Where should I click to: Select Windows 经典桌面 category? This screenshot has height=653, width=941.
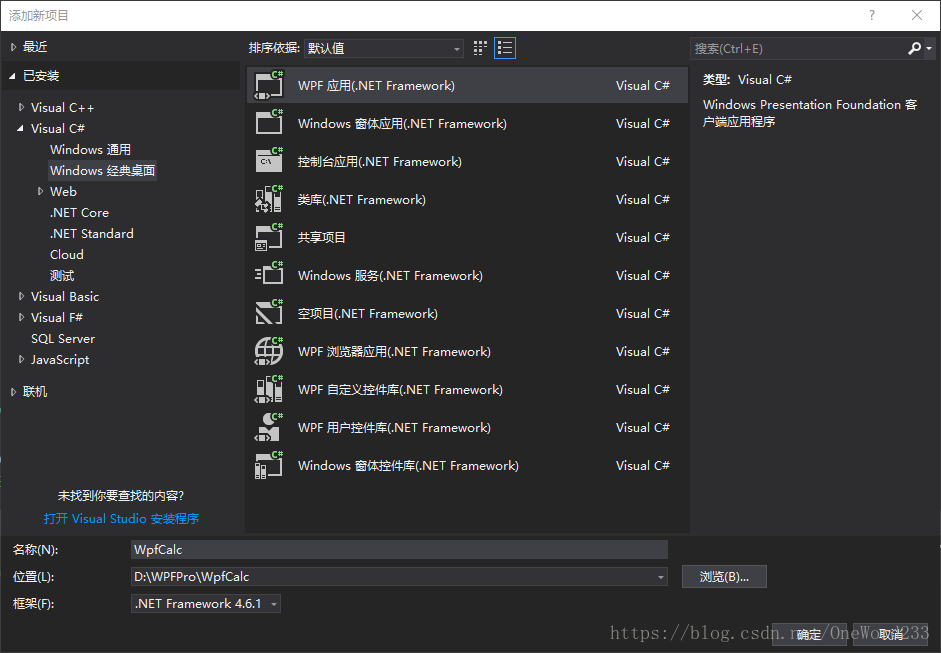coord(103,170)
